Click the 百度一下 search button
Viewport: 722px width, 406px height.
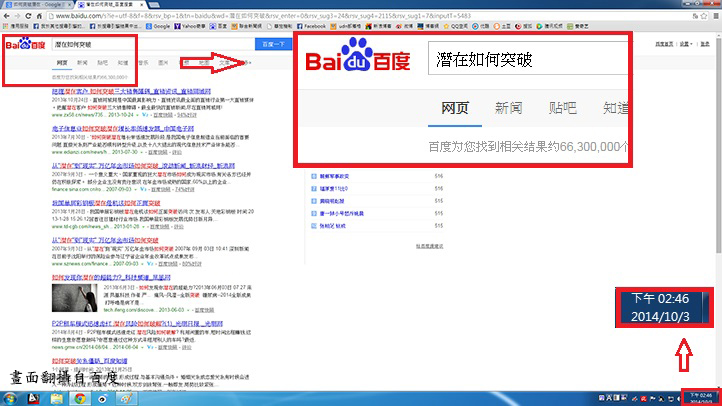pyautogui.click(x=274, y=44)
